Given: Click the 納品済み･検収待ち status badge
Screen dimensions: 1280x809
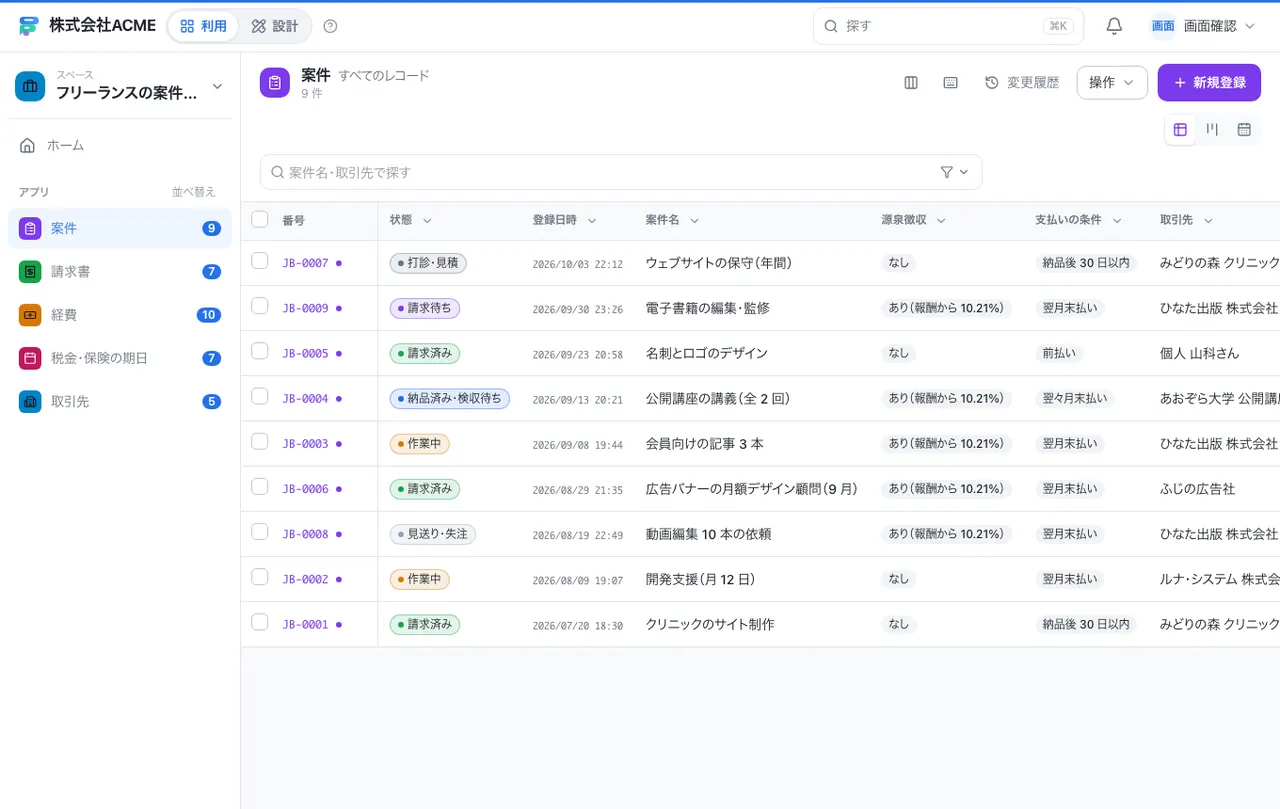Looking at the screenshot, I should [450, 399].
